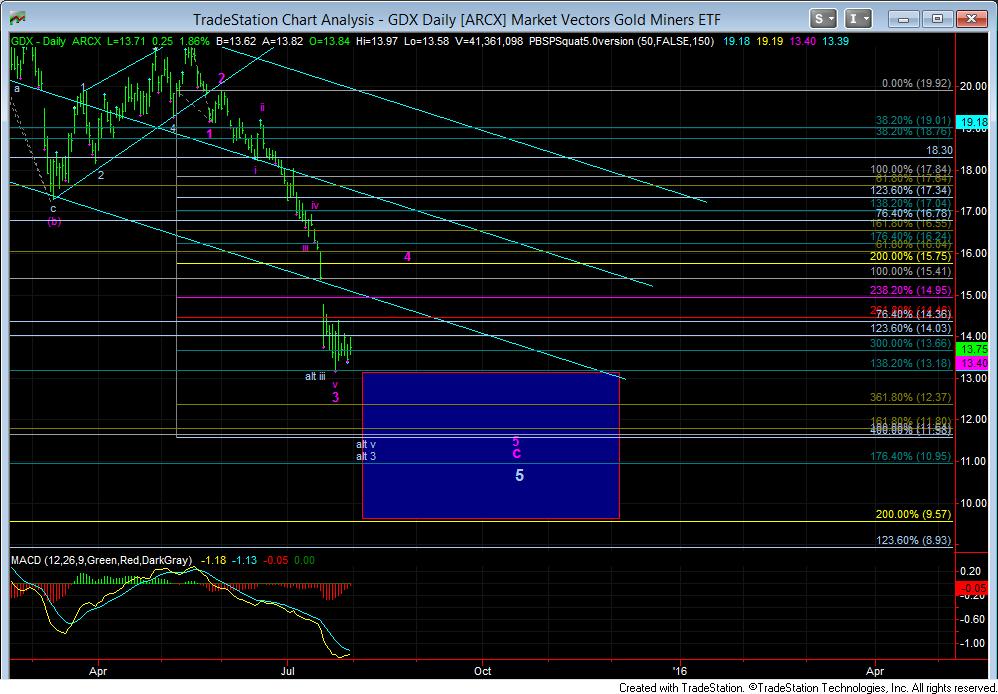The height and width of the screenshot is (694, 998).
Task: Click the 'GDX - Daily ARCX' symbol label
Action: 55,41
